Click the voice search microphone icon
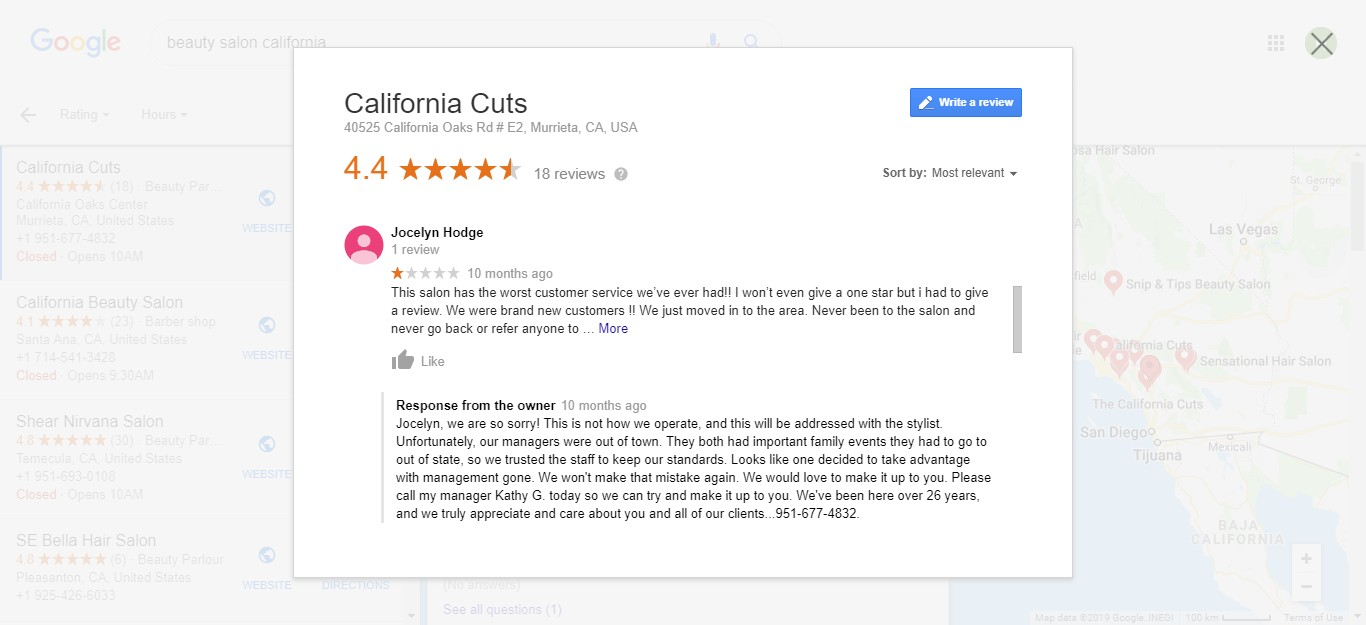Screen dimensions: 1366x625 (712, 40)
